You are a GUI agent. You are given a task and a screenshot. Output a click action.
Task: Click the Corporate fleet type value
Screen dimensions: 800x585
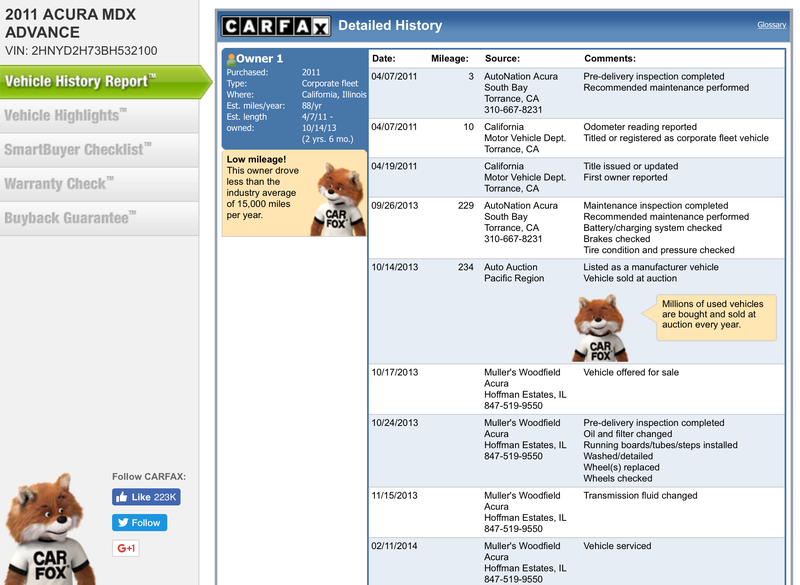[x=330, y=84]
